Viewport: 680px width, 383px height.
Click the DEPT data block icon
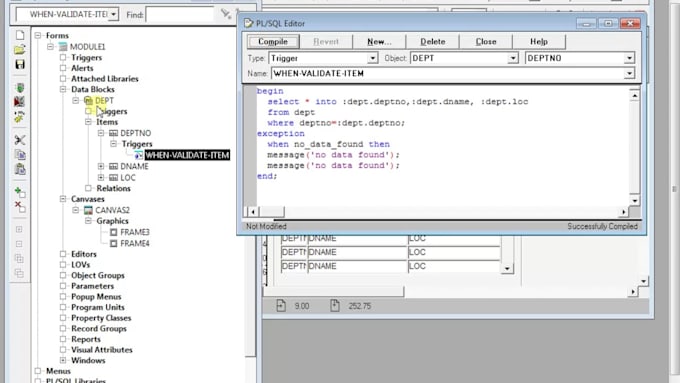coord(88,101)
